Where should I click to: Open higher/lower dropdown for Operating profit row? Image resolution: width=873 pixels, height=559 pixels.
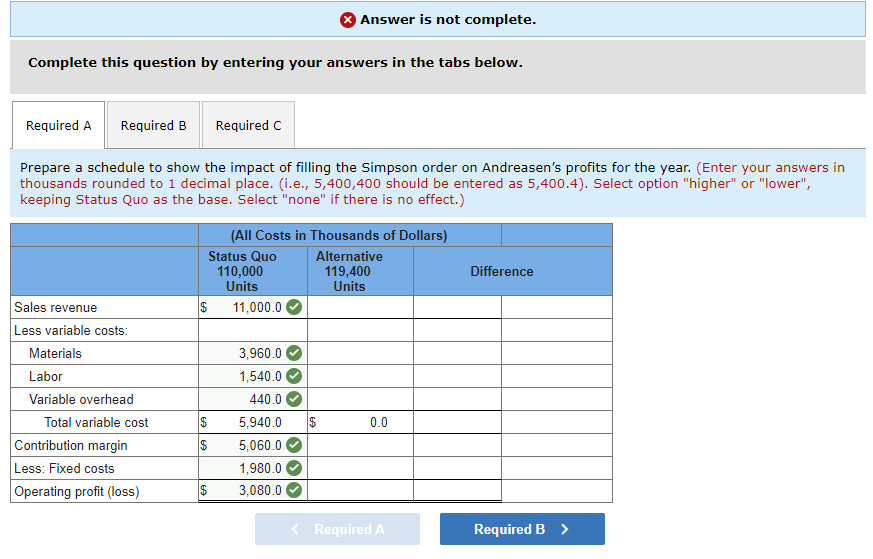pyautogui.click(x=557, y=491)
